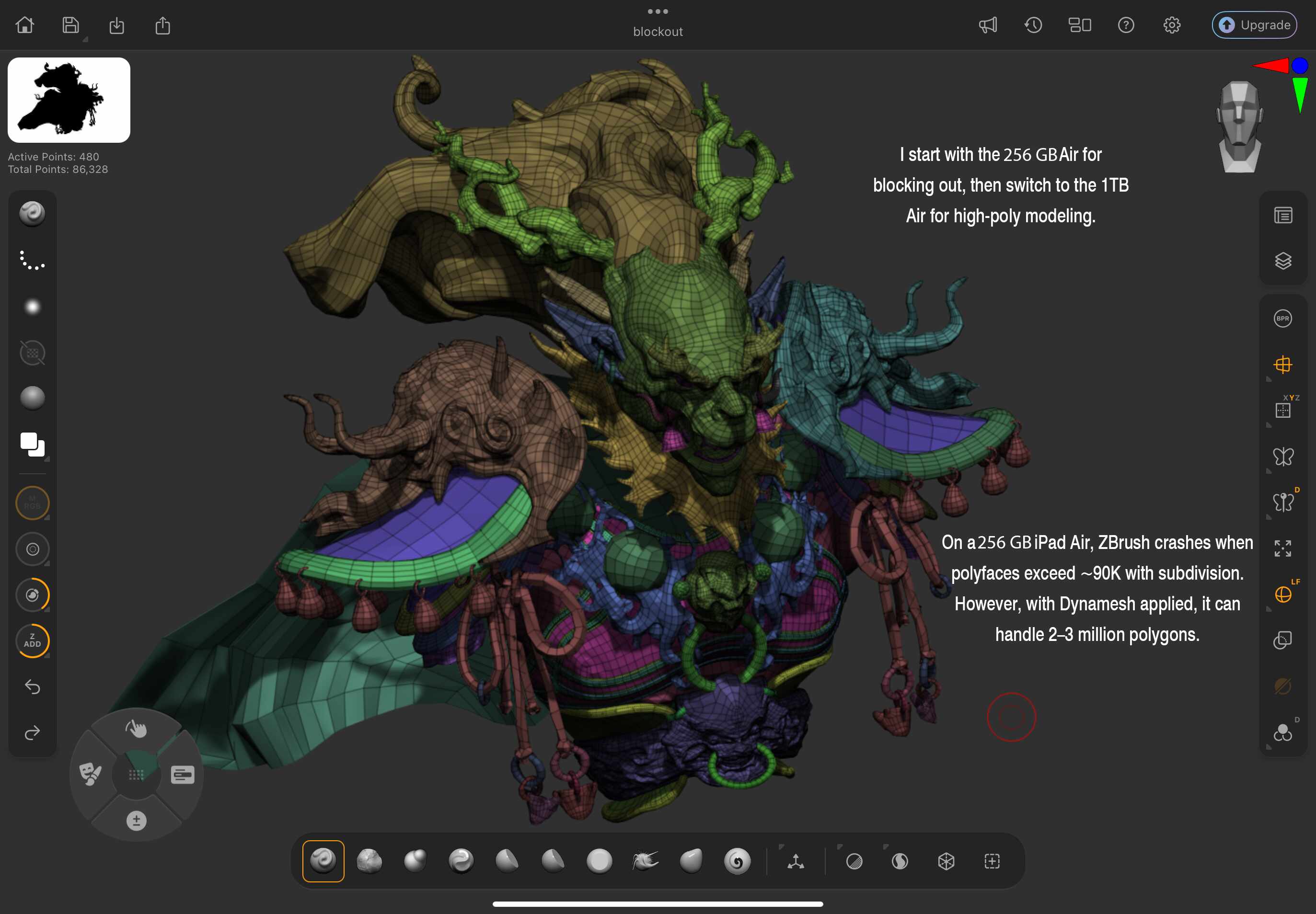The width and height of the screenshot is (1316, 914).
Task: Click the model silhouette thumbnail
Action: tap(69, 100)
